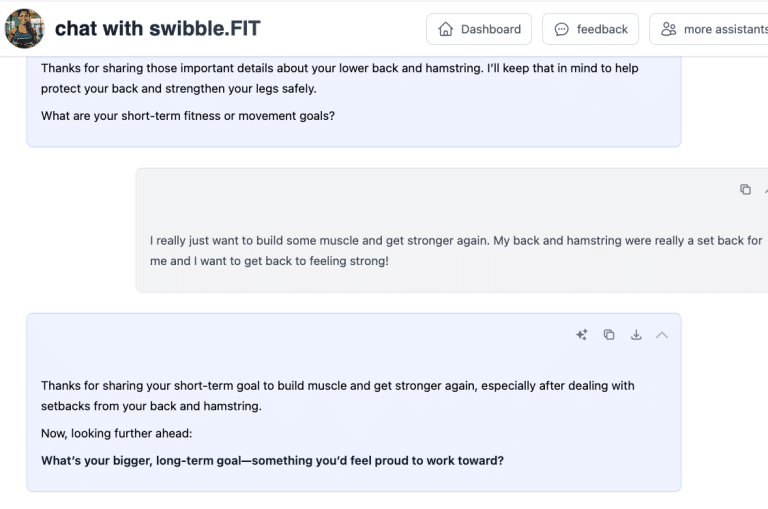This screenshot has height=509, width=768.
Task: Open the more assistants menu
Action: click(710, 29)
